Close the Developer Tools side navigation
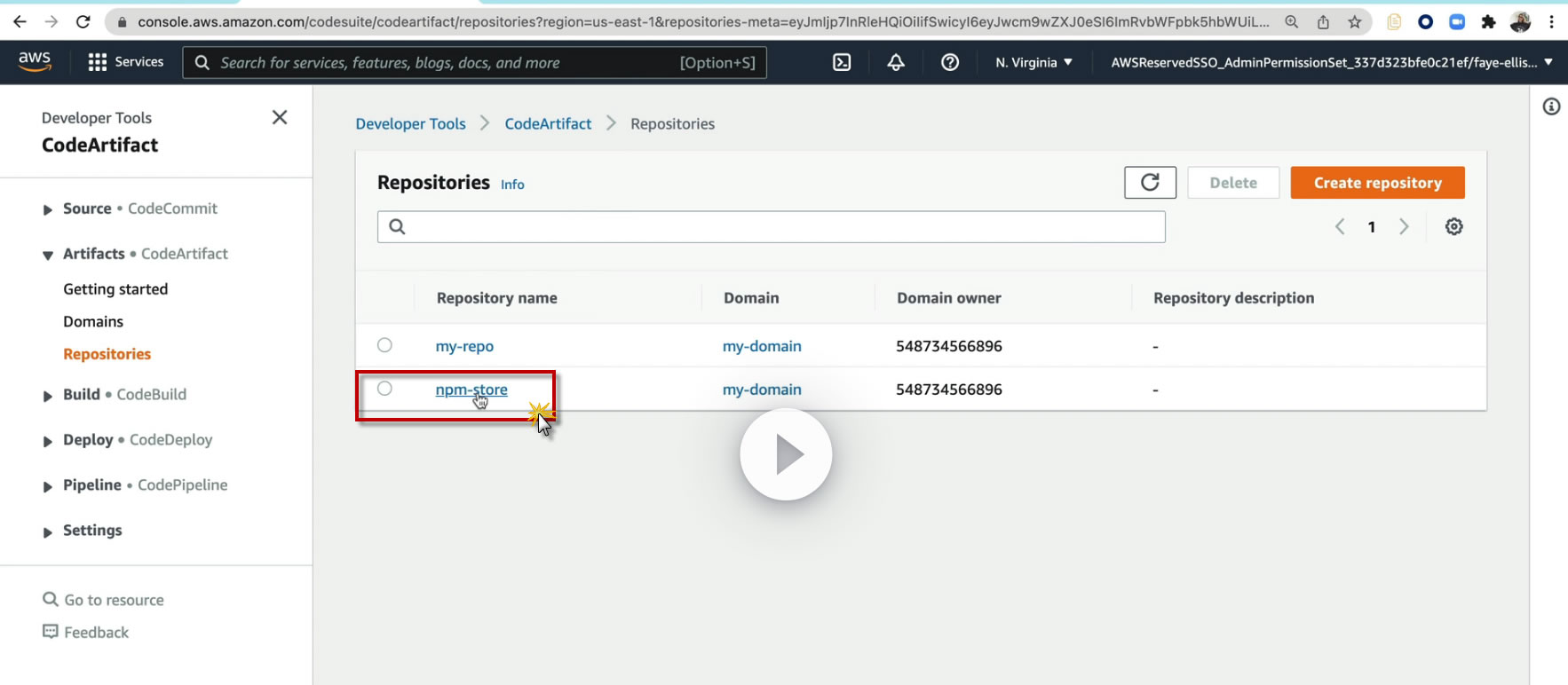1568x685 pixels. [280, 117]
